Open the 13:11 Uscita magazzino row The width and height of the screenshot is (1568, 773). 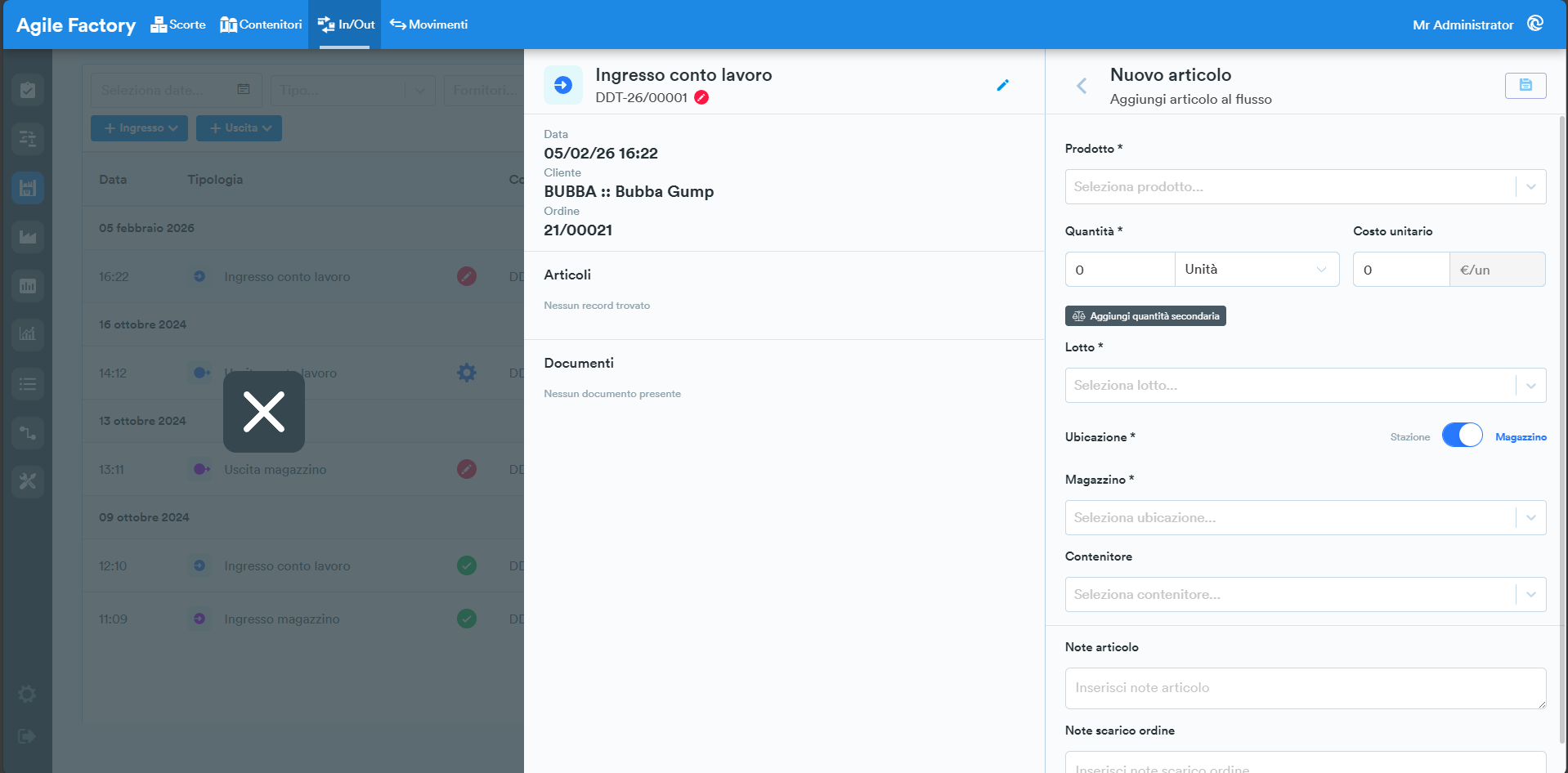pos(303,469)
